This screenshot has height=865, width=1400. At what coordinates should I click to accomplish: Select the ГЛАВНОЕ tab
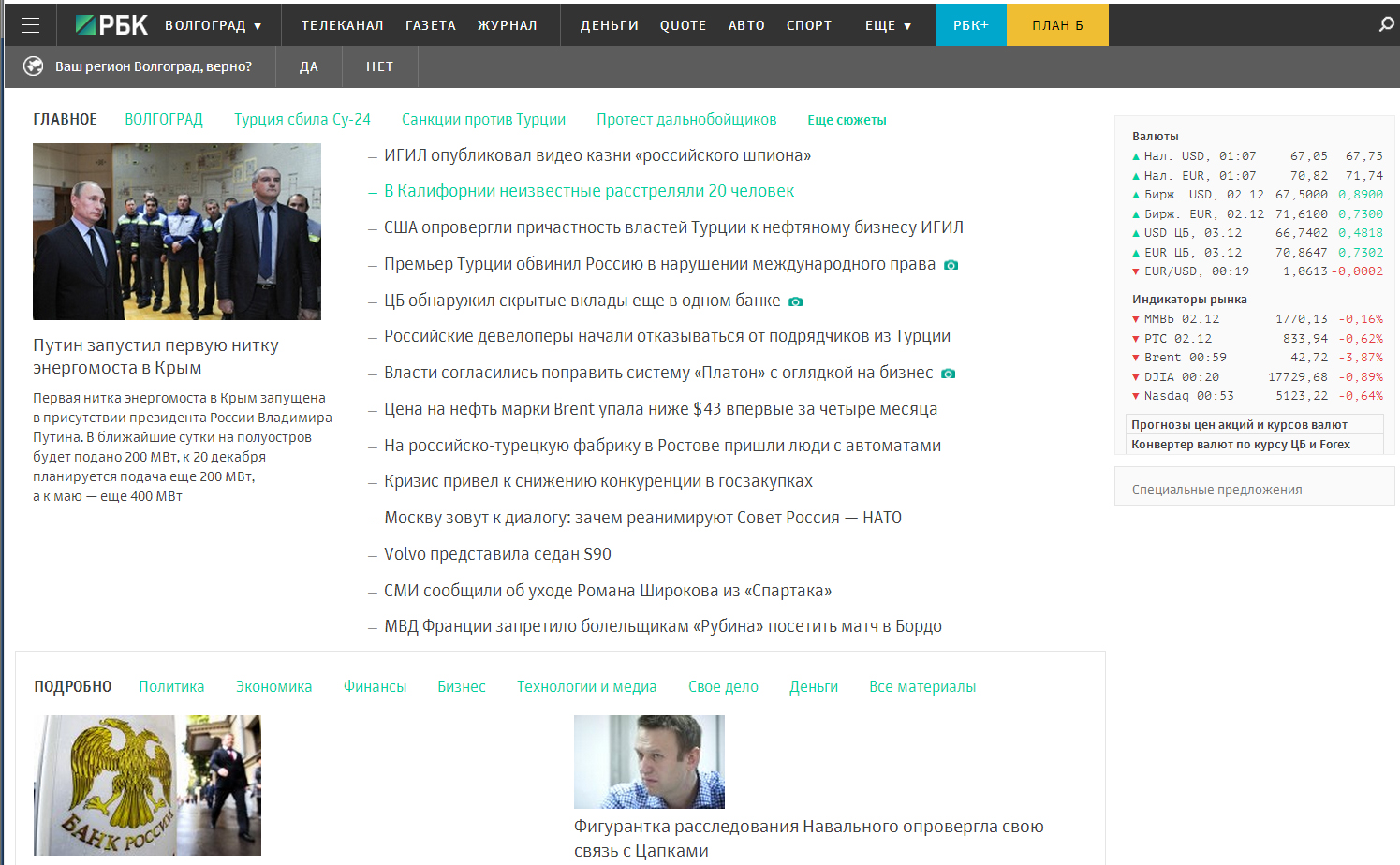pos(65,120)
